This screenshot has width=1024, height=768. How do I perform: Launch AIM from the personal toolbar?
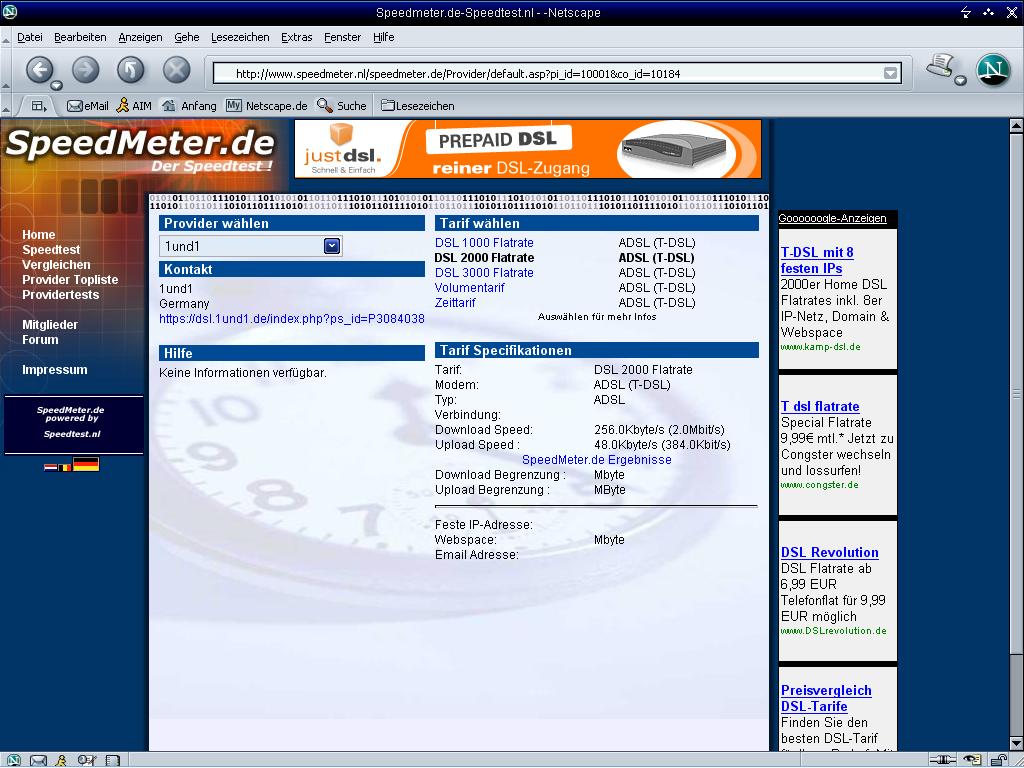[x=134, y=106]
